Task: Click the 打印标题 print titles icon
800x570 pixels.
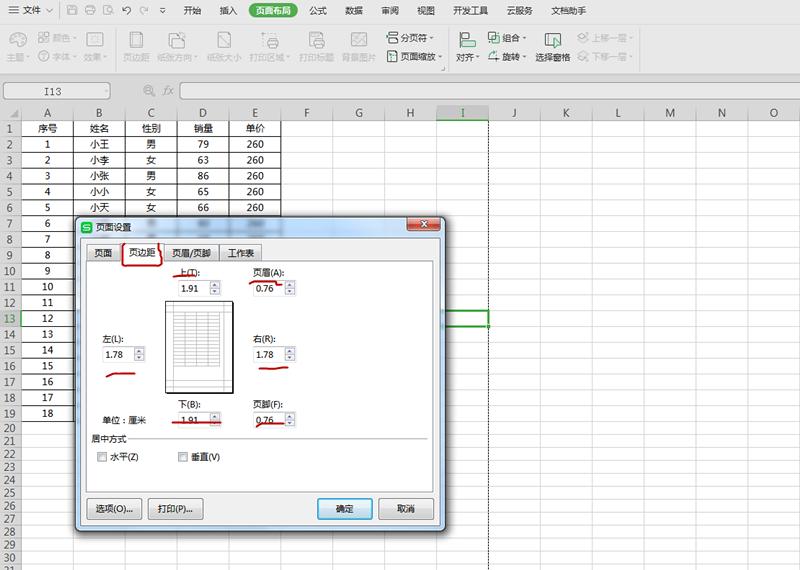Action: (x=316, y=40)
